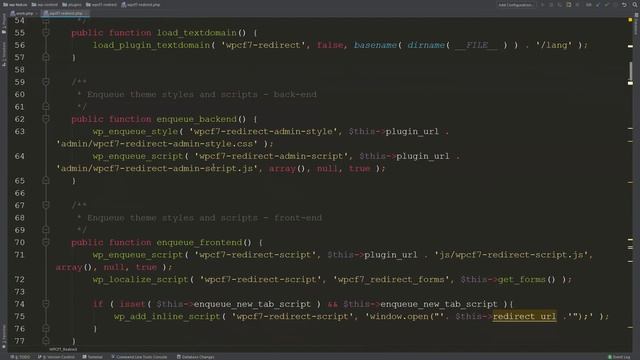Click the plugins folder breadcrumb
The height and width of the screenshot is (360, 640).
72,5
